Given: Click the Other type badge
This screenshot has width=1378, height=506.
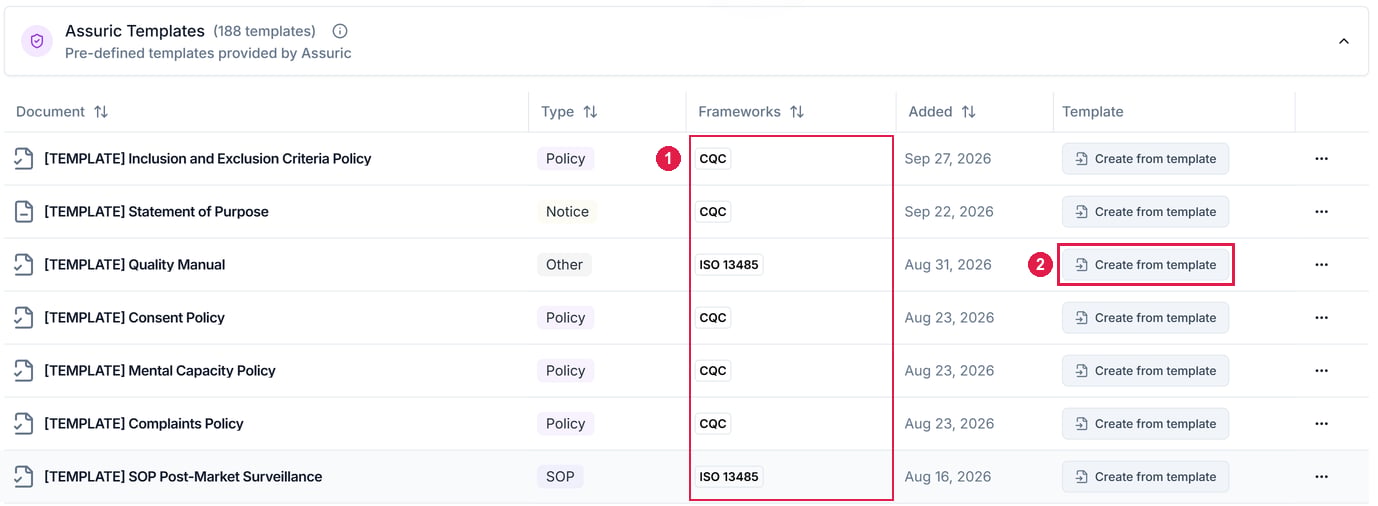Looking at the screenshot, I should tap(564, 265).
